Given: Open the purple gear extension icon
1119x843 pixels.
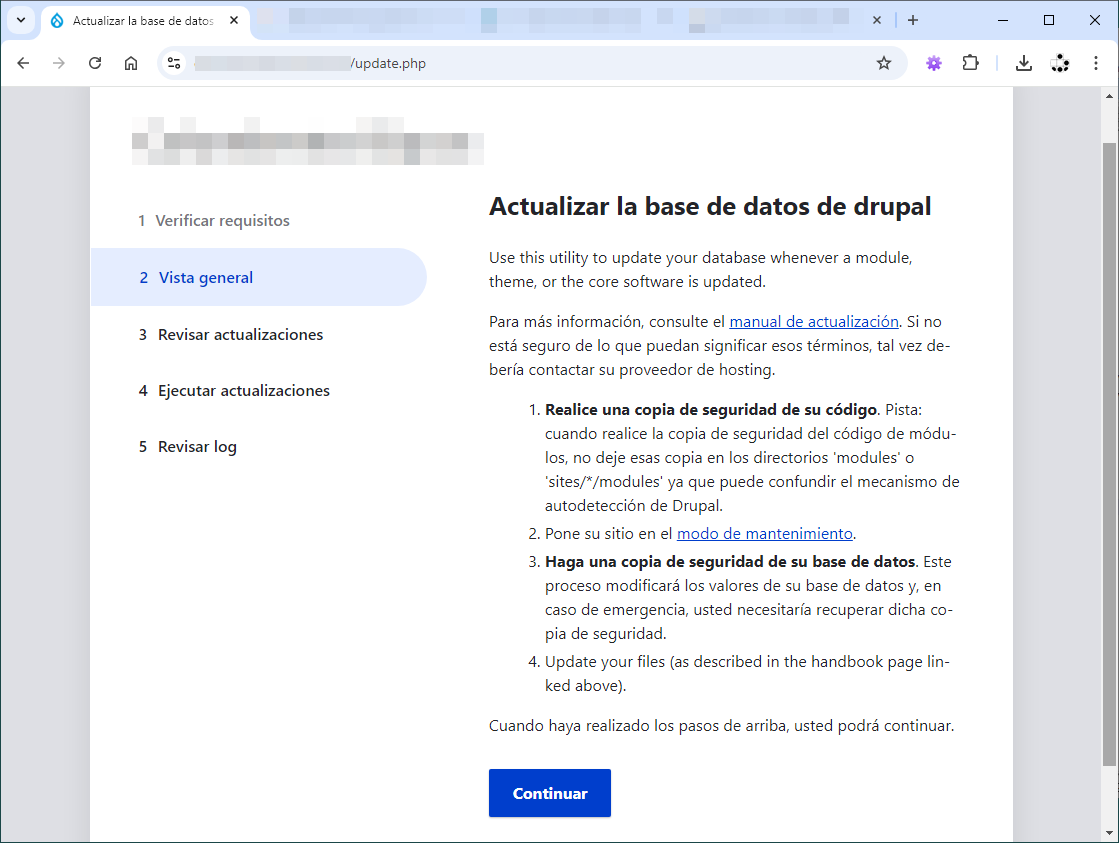Looking at the screenshot, I should 933,63.
